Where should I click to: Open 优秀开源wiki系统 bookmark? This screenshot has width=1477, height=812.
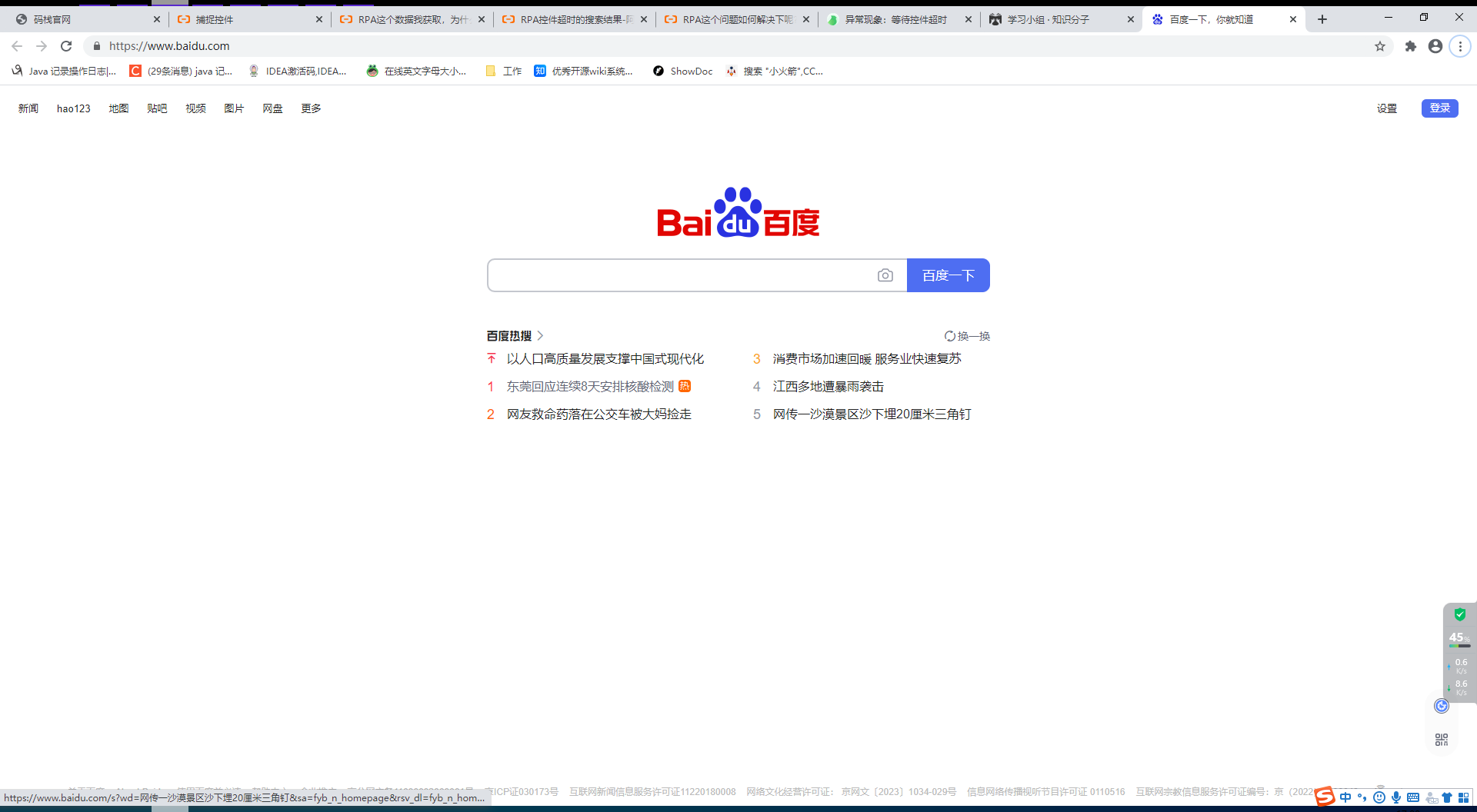[x=584, y=71]
